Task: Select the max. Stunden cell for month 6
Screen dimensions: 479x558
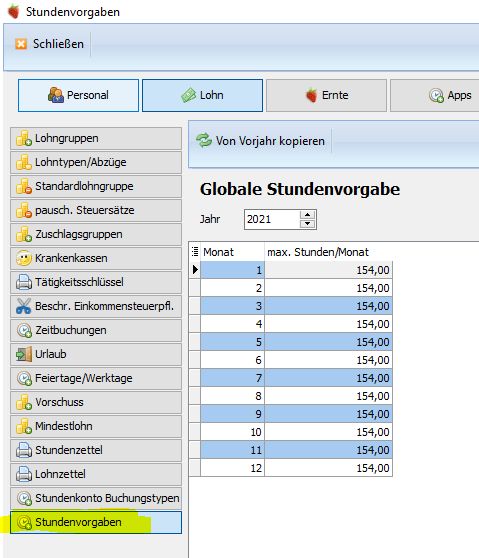Action: pyautogui.click(x=328, y=360)
